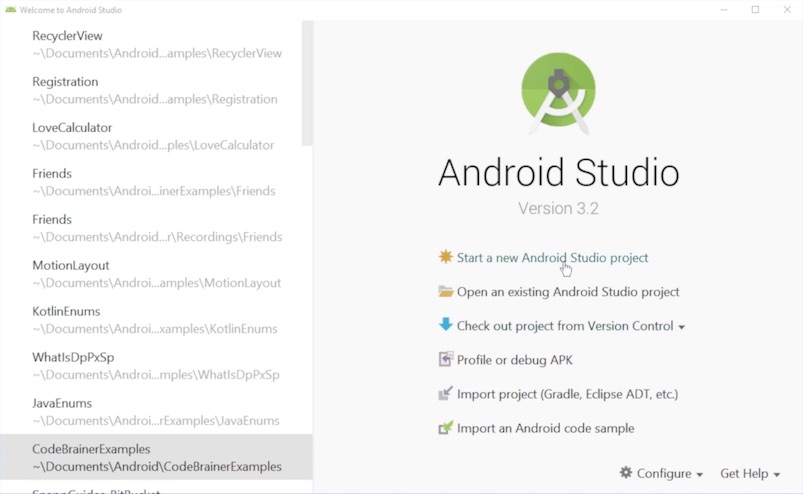Click the blue download arrow icon for Version Control

[446, 325]
